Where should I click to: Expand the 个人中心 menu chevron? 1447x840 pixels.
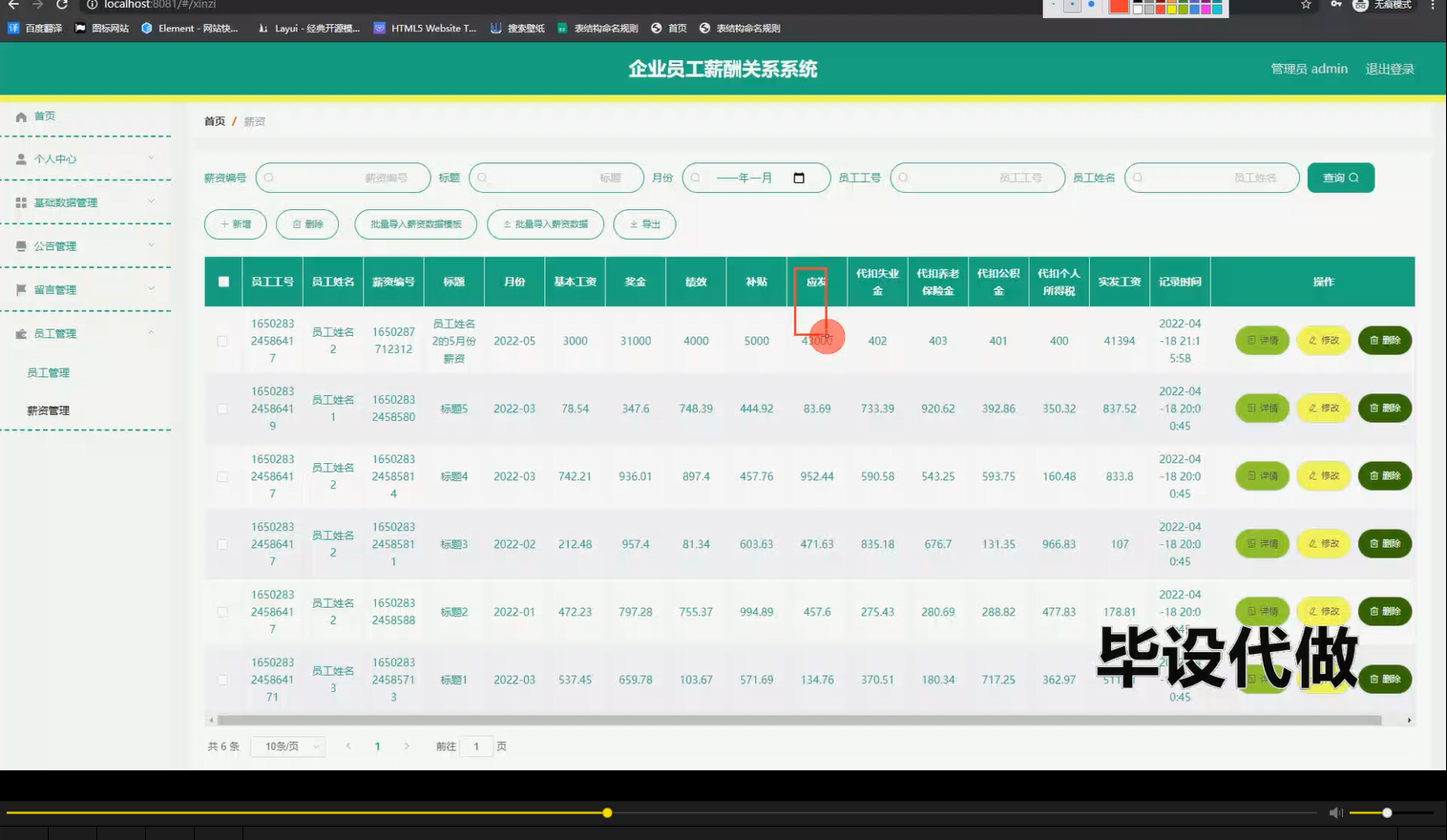[x=151, y=158]
